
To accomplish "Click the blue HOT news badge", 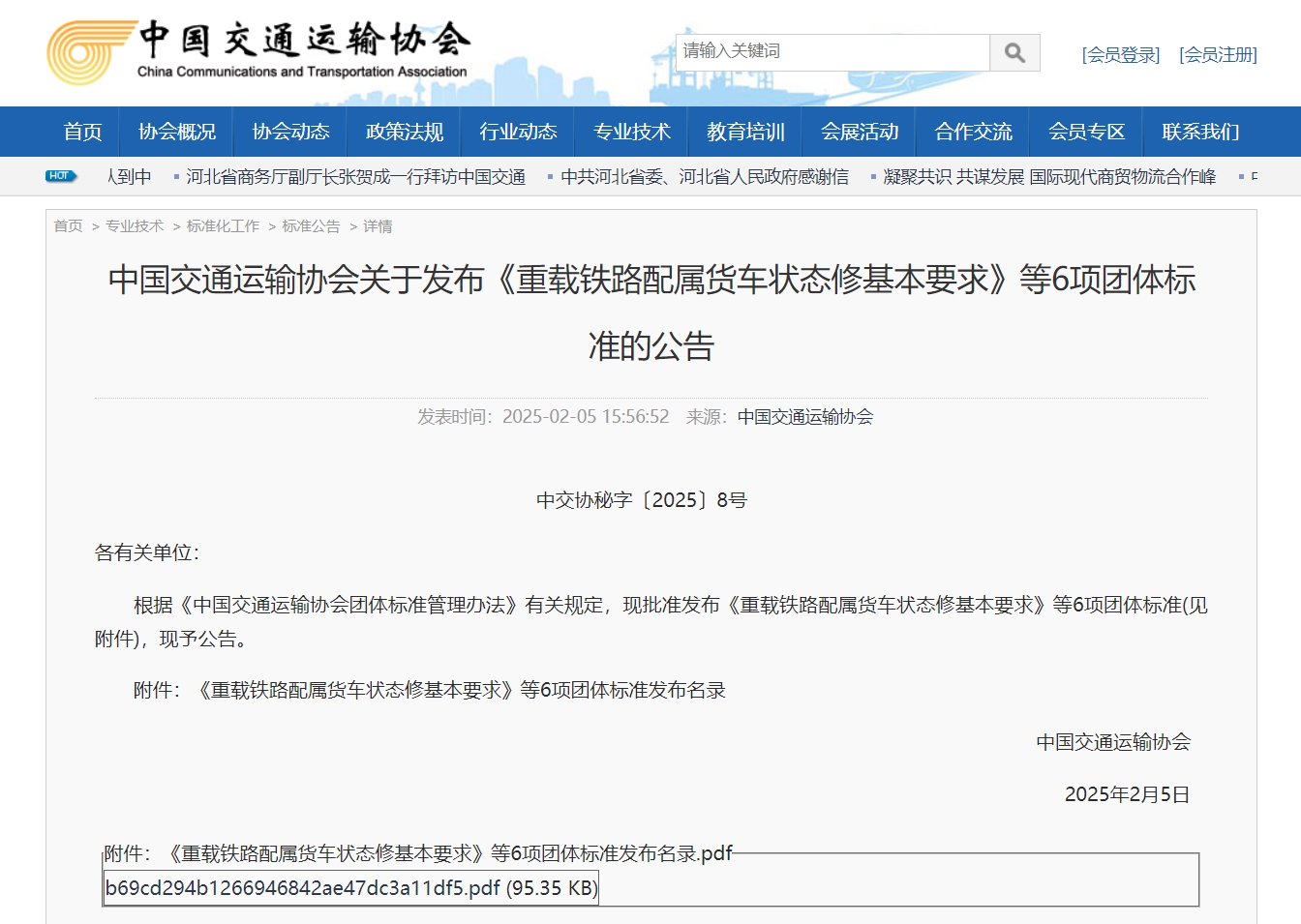I will [60, 176].
